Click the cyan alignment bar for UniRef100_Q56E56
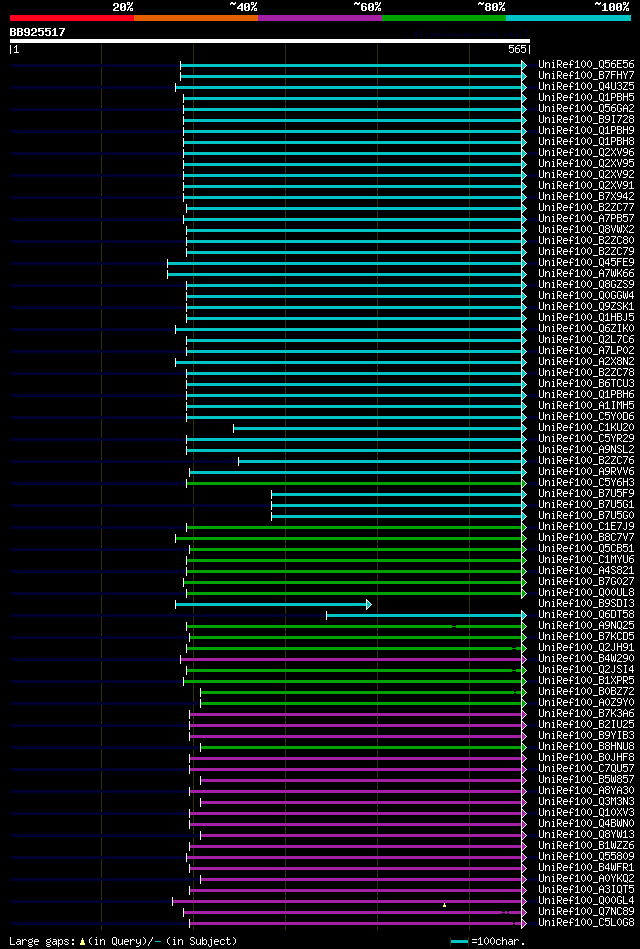This screenshot has height=949, width=640. pos(353,65)
